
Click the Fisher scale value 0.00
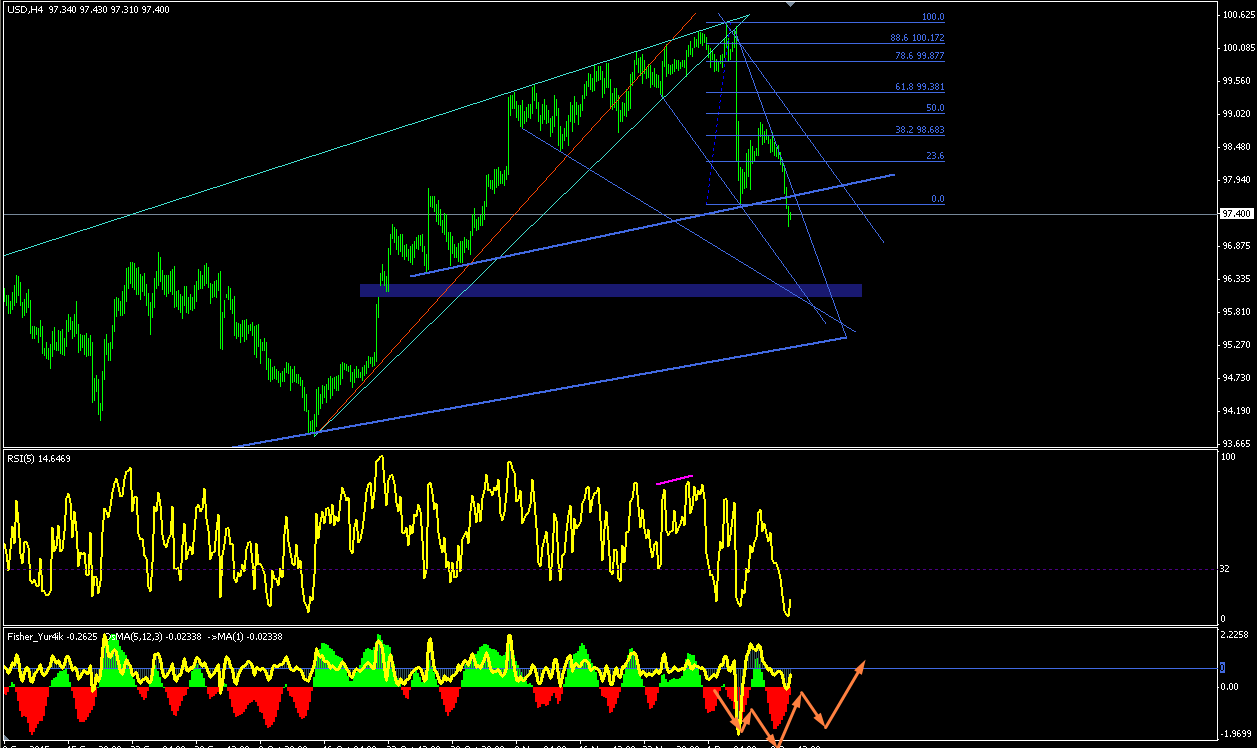tap(1230, 686)
